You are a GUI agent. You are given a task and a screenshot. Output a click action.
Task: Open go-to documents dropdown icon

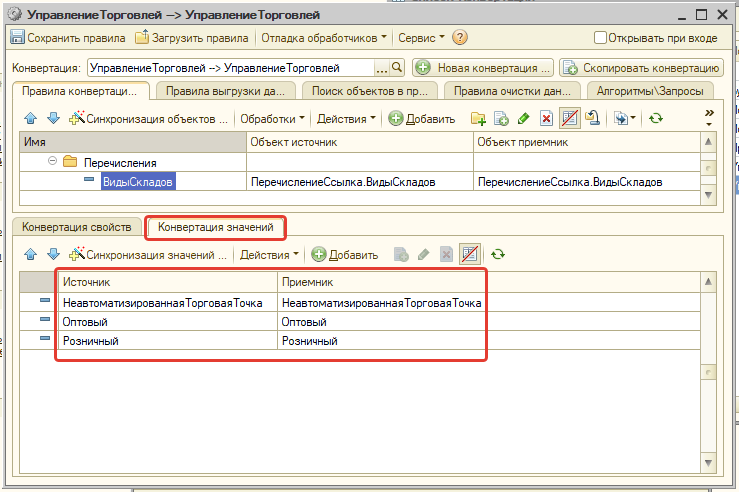point(624,119)
